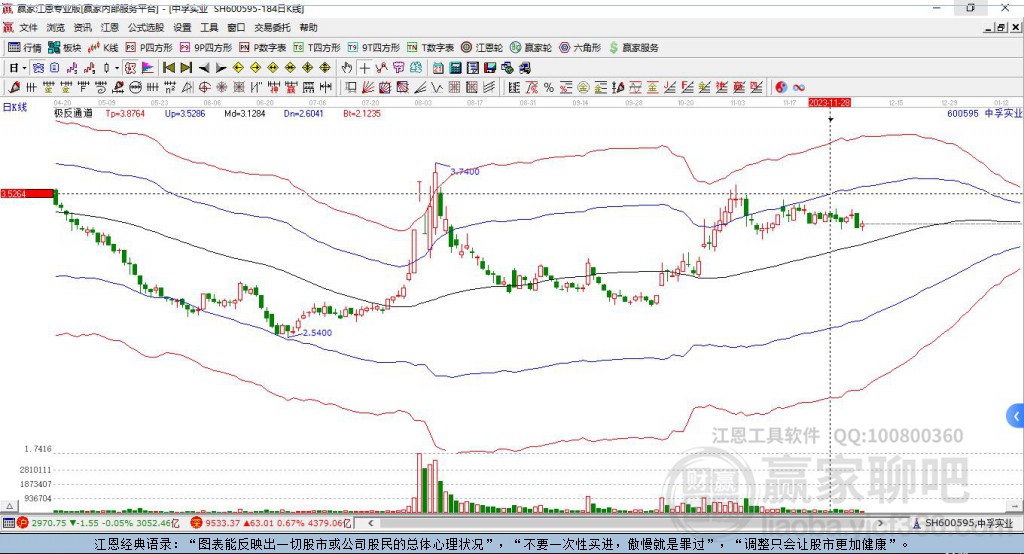Open the P数字表 number table
Screen dimensions: 1024x554
tap(263, 48)
